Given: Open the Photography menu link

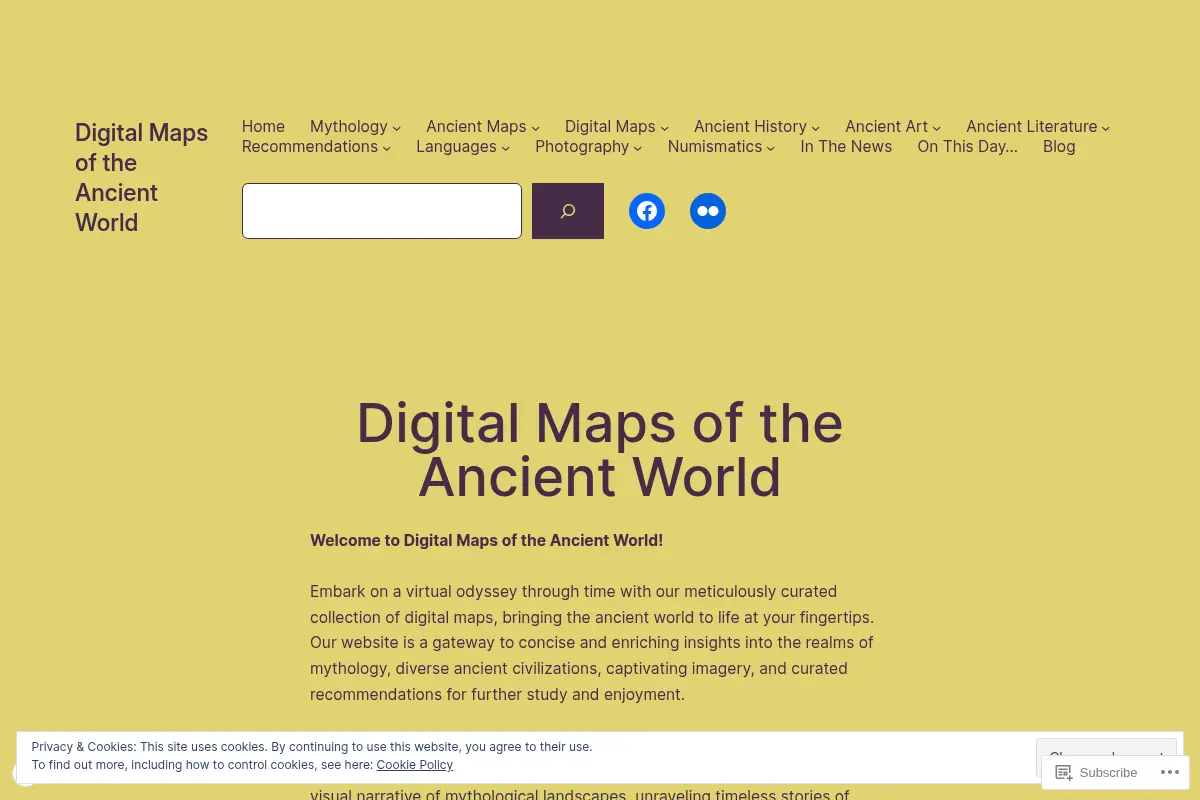Looking at the screenshot, I should pos(582,146).
